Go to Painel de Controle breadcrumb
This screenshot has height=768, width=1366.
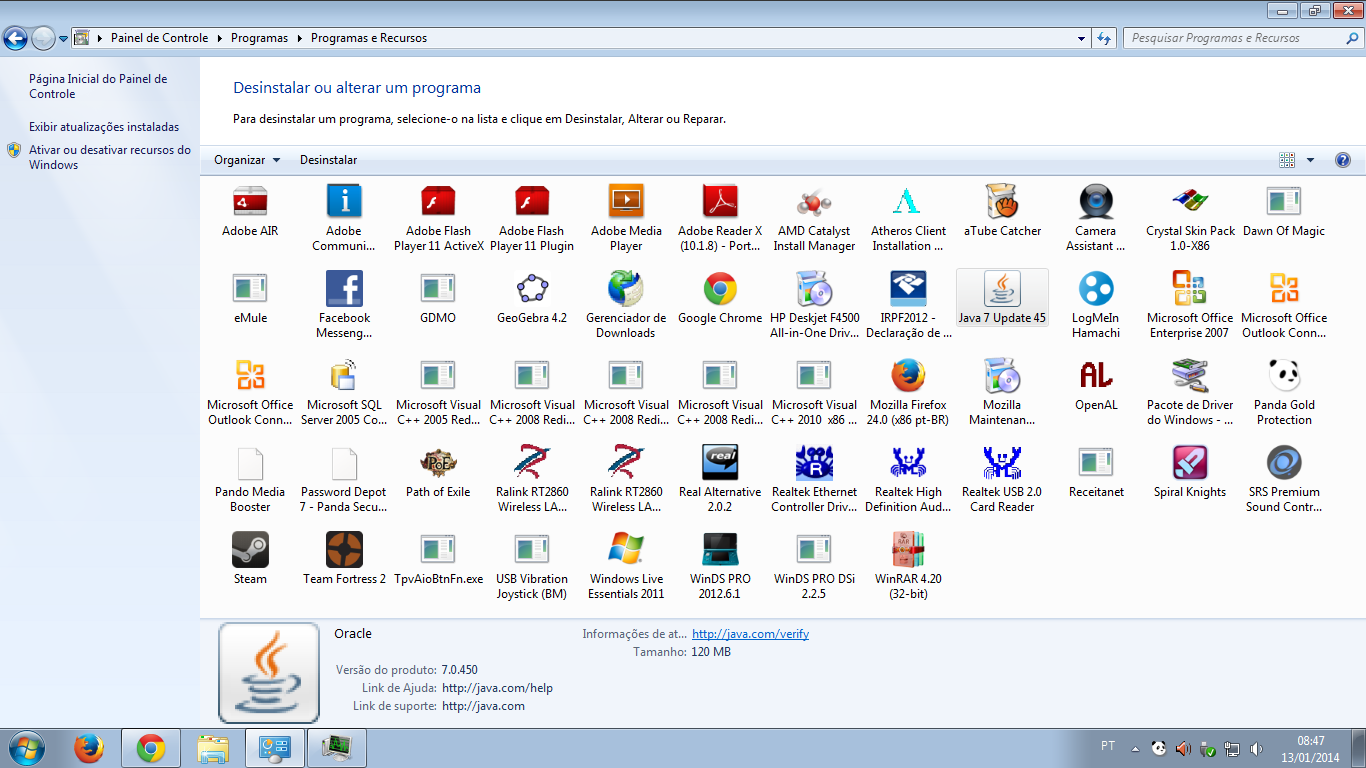(159, 38)
